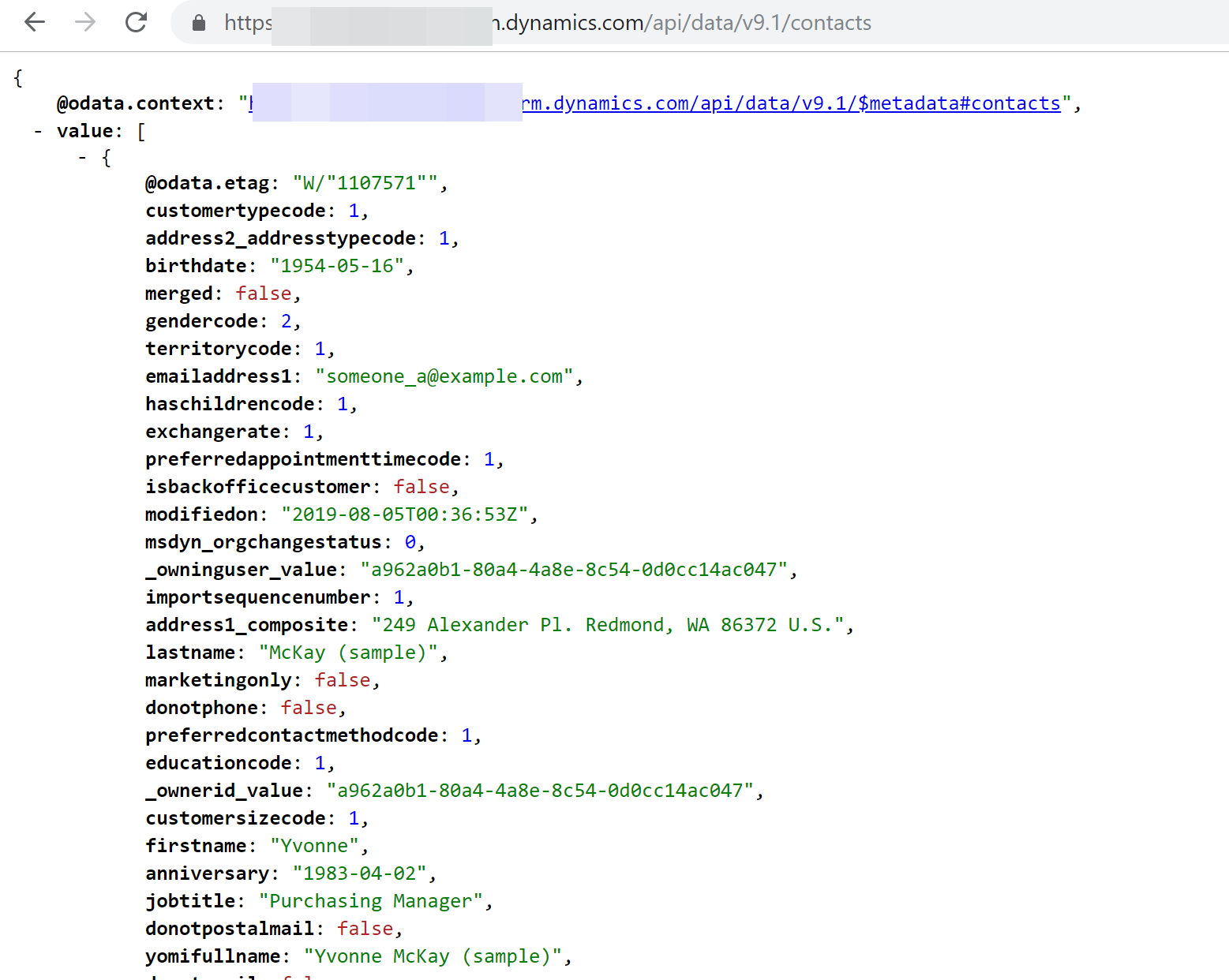
Task: Click the minus marker beside value
Action: click(x=37, y=130)
